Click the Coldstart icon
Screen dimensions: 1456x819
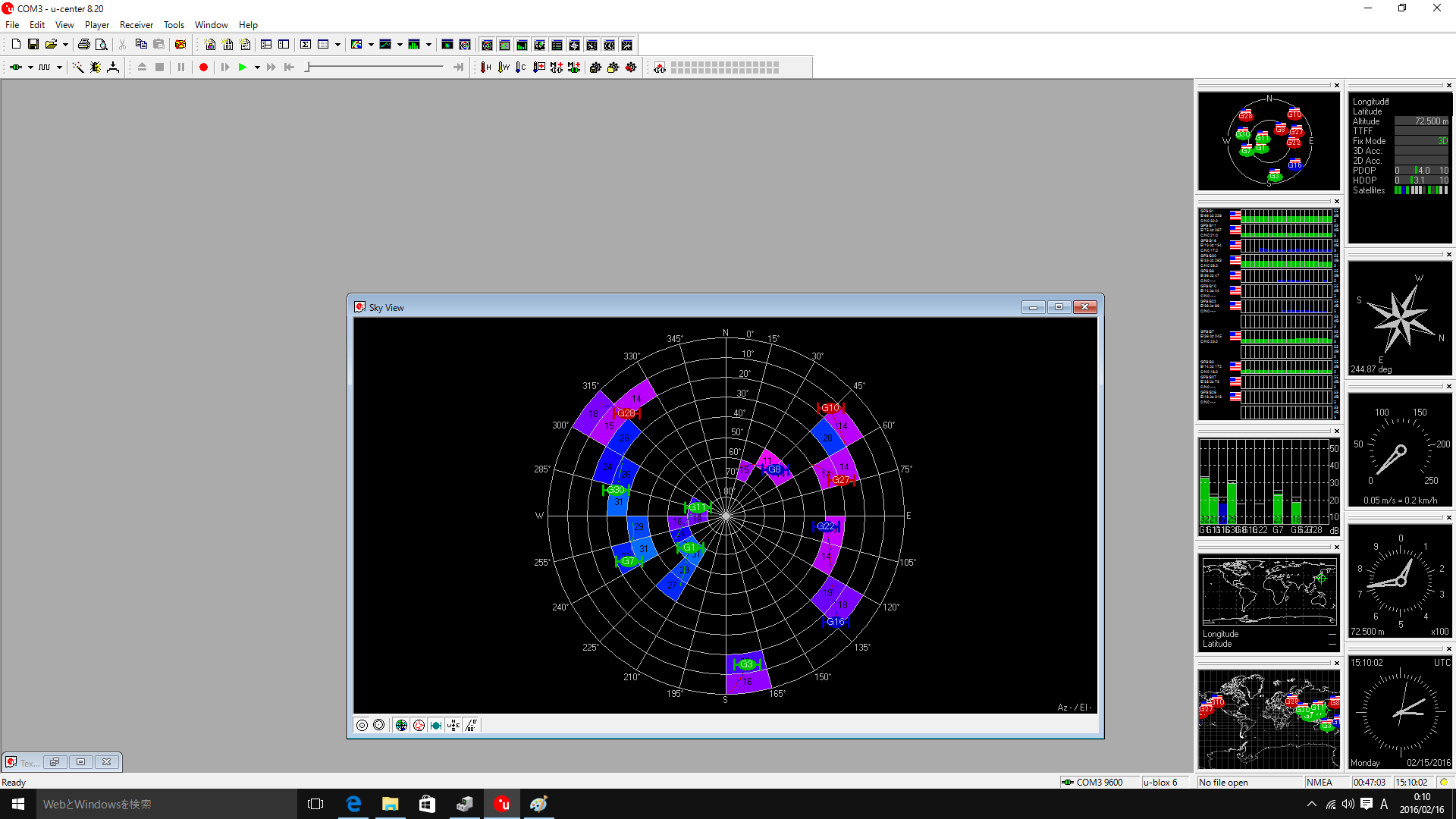pyautogui.click(x=521, y=67)
